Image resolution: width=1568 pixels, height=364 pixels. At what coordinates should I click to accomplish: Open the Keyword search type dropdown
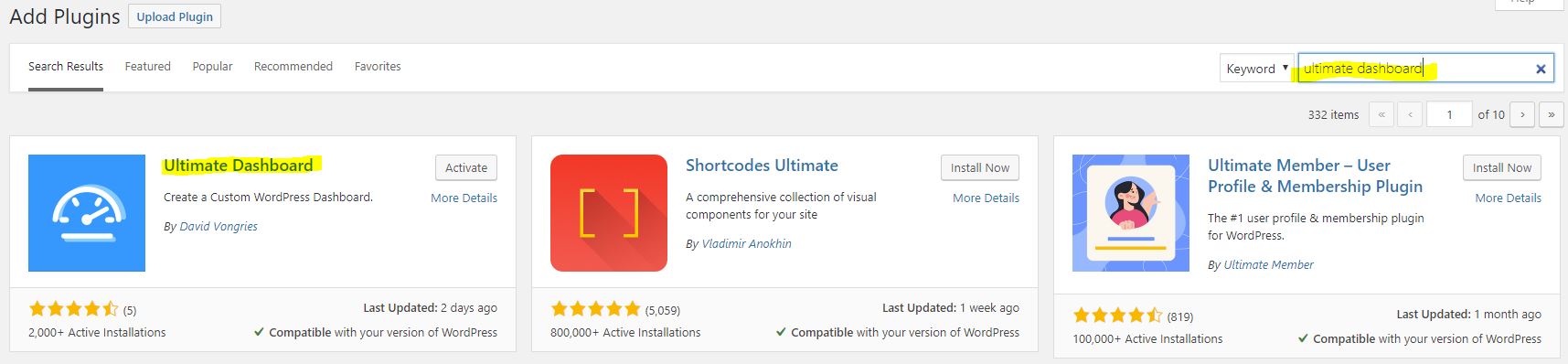1256,68
